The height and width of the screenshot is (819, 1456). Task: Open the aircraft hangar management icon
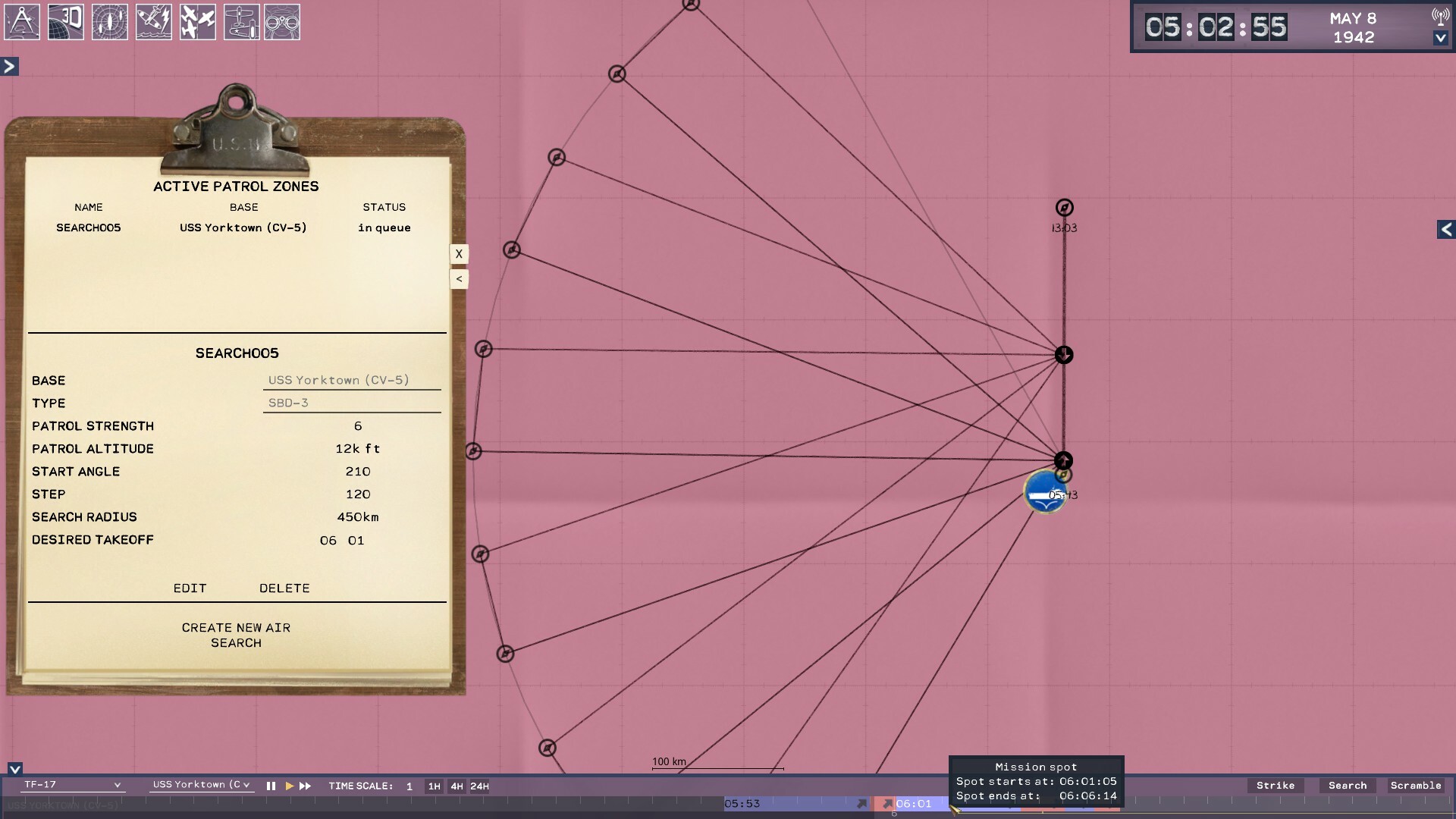tap(241, 22)
